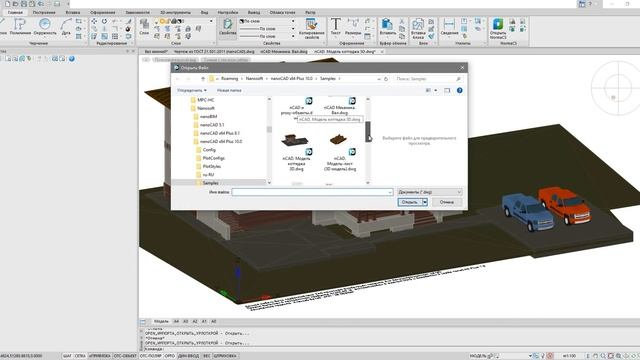Click the Insert Block (Вставка блока) icon
The width and height of the screenshot is (640, 360).
tap(418, 29)
